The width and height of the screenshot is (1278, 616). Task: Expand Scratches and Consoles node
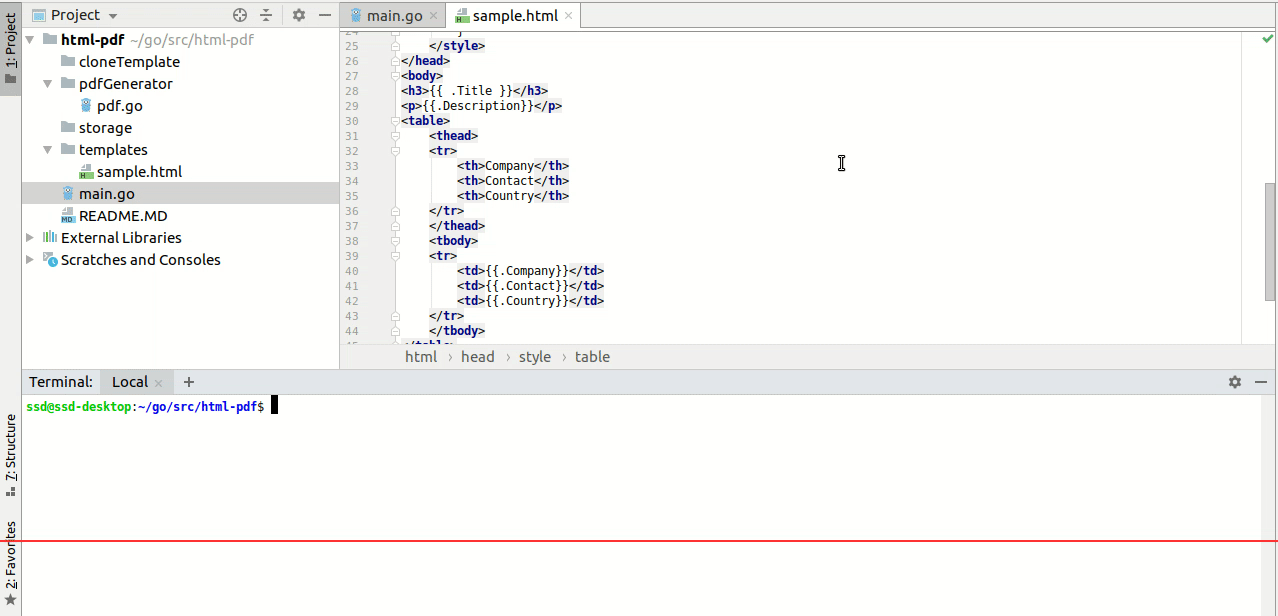point(30,260)
